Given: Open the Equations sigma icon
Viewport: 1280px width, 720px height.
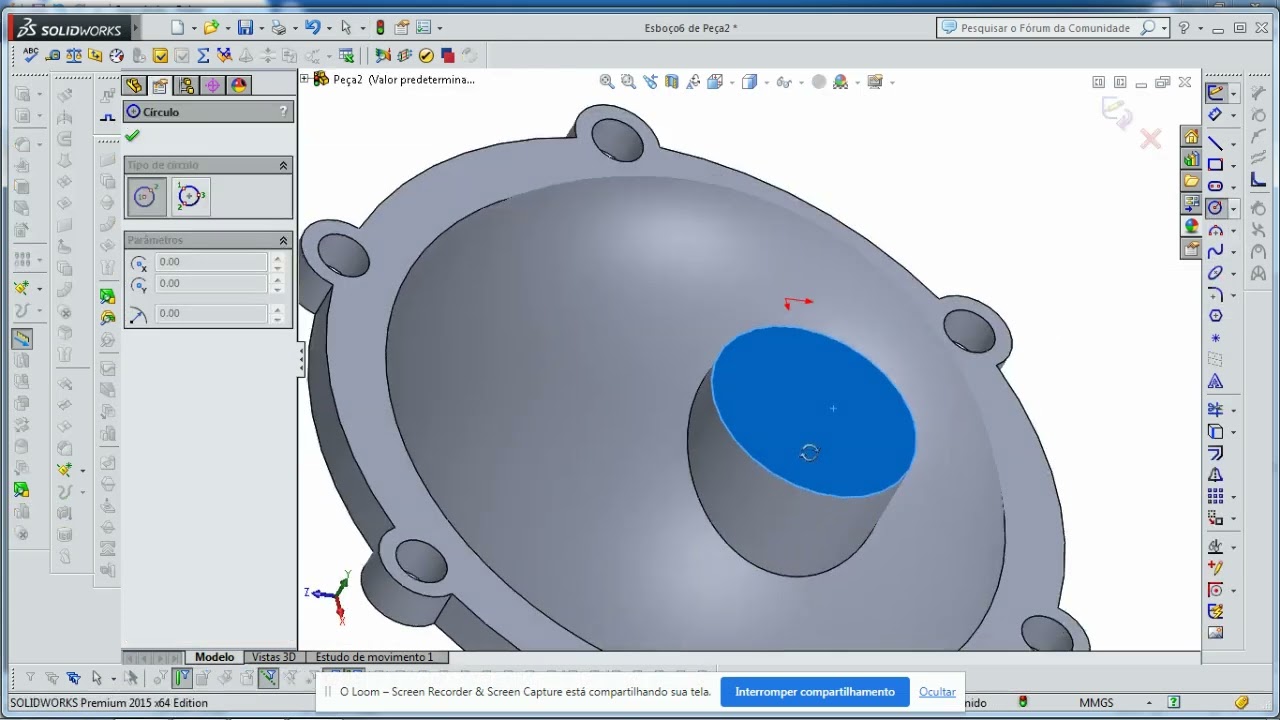Looking at the screenshot, I should pos(203,55).
